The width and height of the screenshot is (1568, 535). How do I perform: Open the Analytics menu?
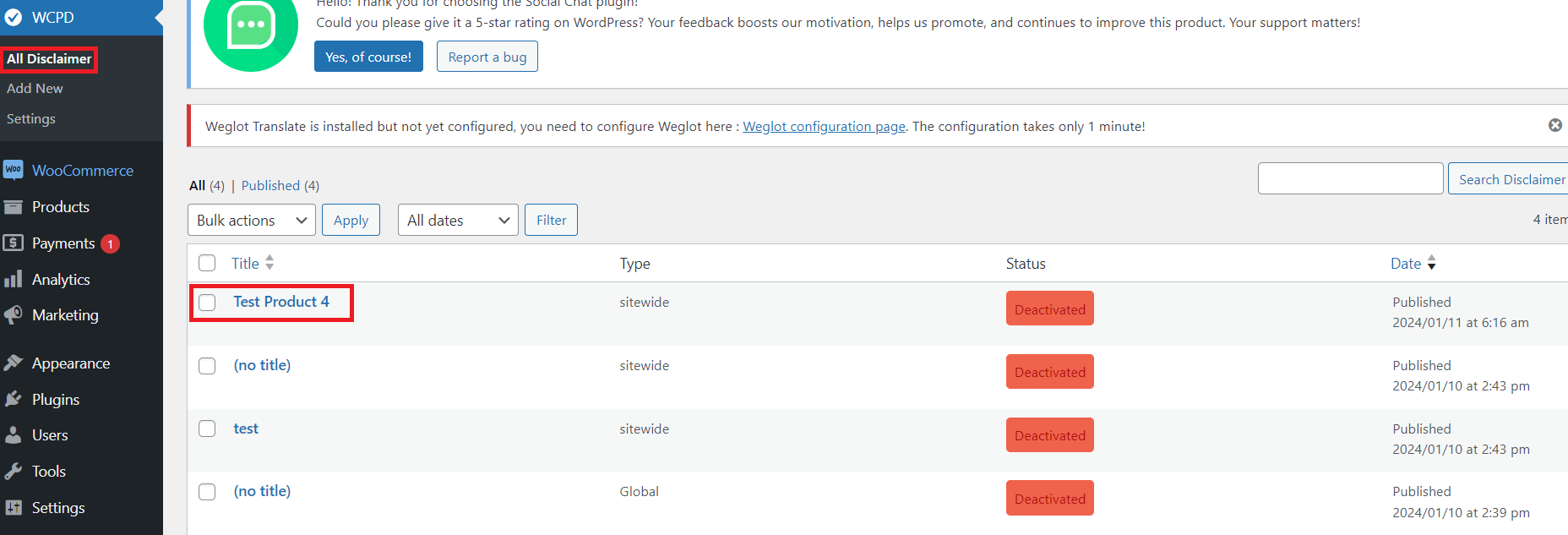click(x=61, y=280)
